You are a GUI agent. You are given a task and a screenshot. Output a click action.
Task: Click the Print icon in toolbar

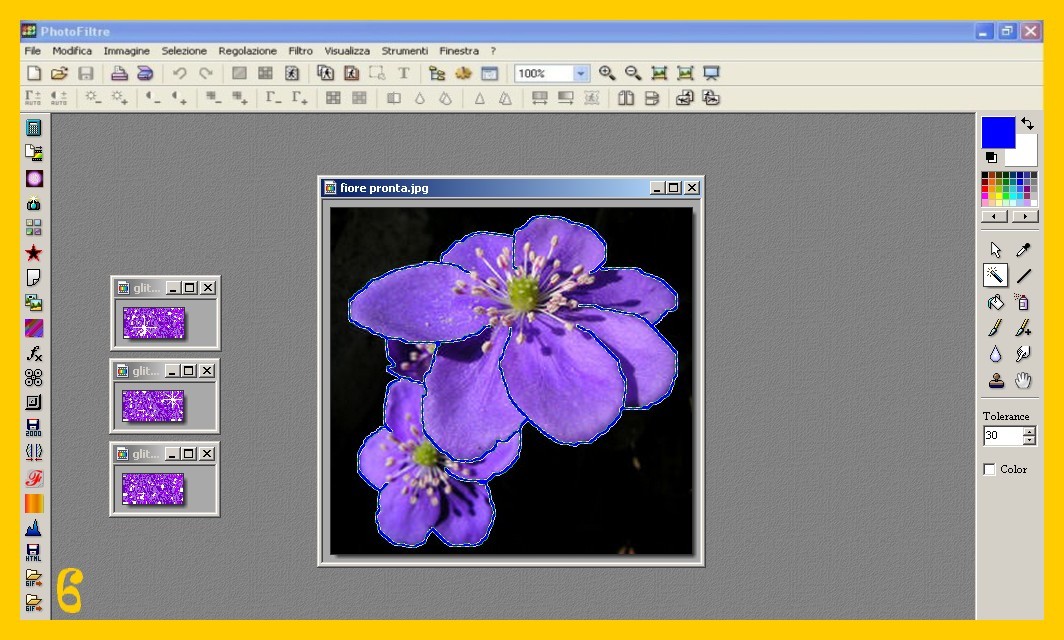pos(119,73)
